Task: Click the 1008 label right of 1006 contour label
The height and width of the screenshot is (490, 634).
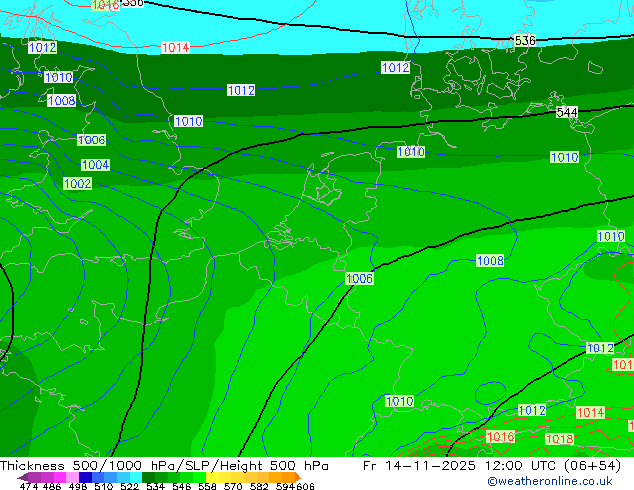Action: pyautogui.click(x=490, y=260)
